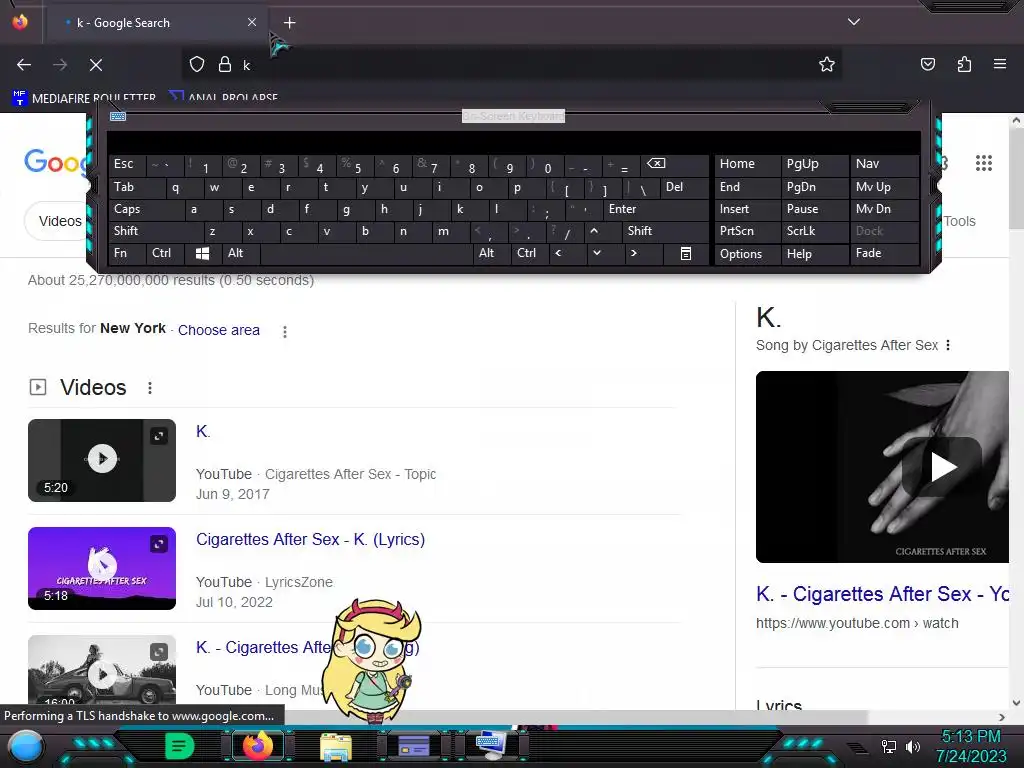Stop loading the page with X button

click(96, 65)
